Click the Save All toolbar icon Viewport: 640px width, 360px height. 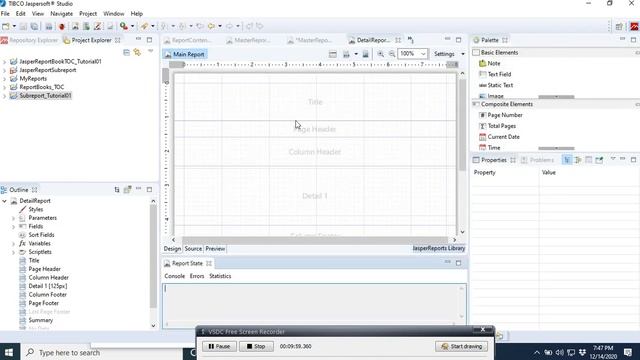point(34,27)
